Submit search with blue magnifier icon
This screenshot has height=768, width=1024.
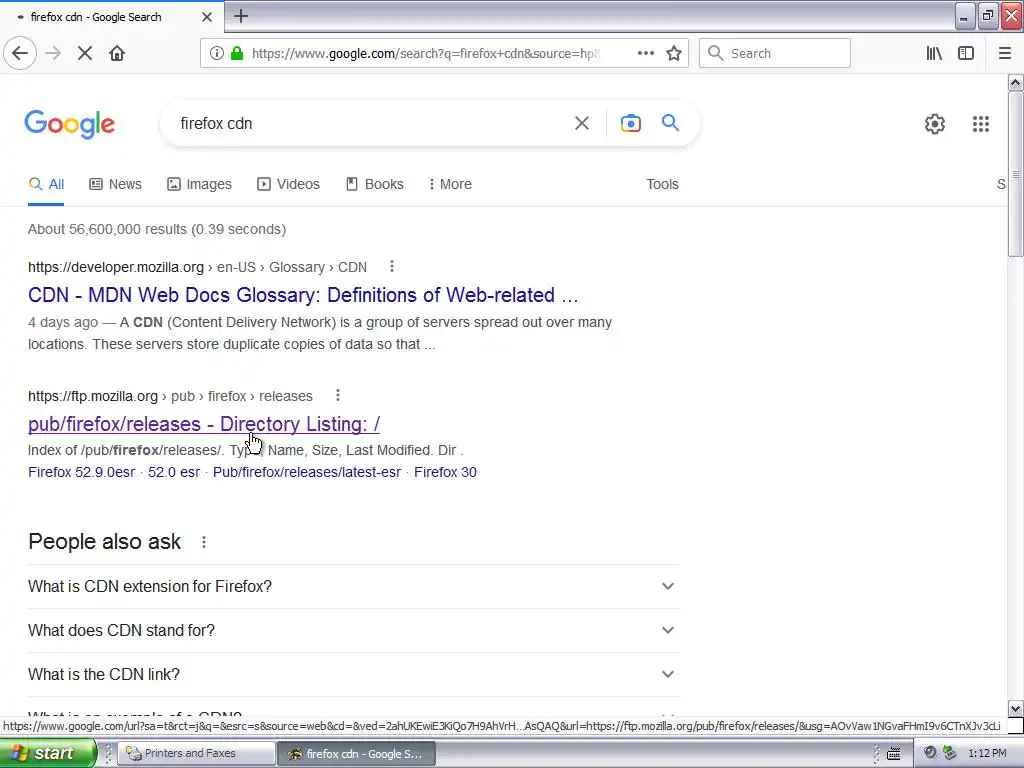[x=670, y=122]
